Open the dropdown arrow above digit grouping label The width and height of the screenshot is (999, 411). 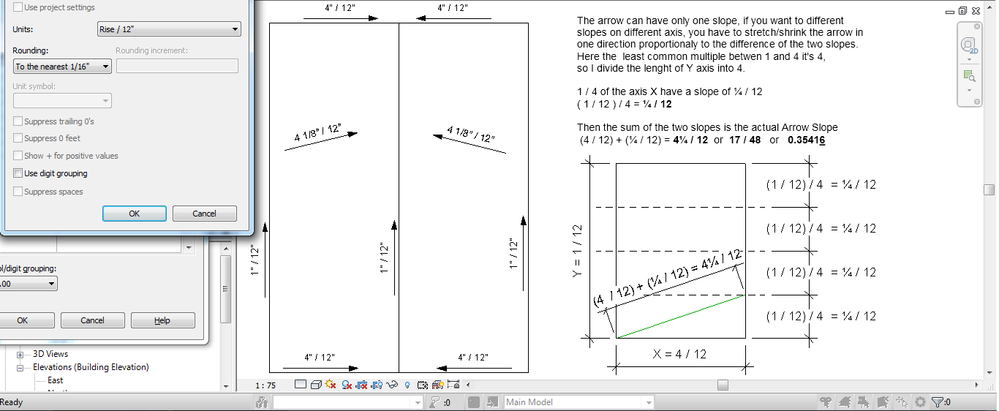(x=189, y=247)
